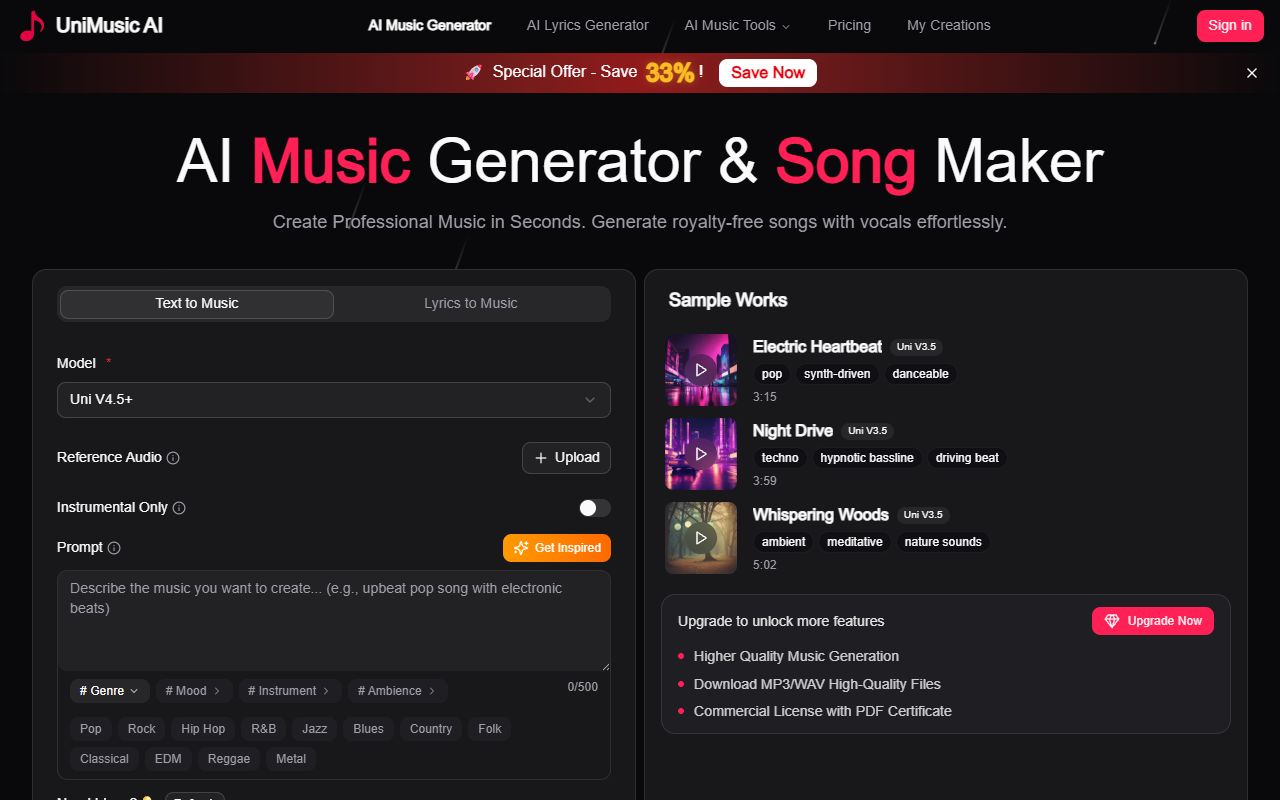Click inside the music prompt text area

(334, 620)
